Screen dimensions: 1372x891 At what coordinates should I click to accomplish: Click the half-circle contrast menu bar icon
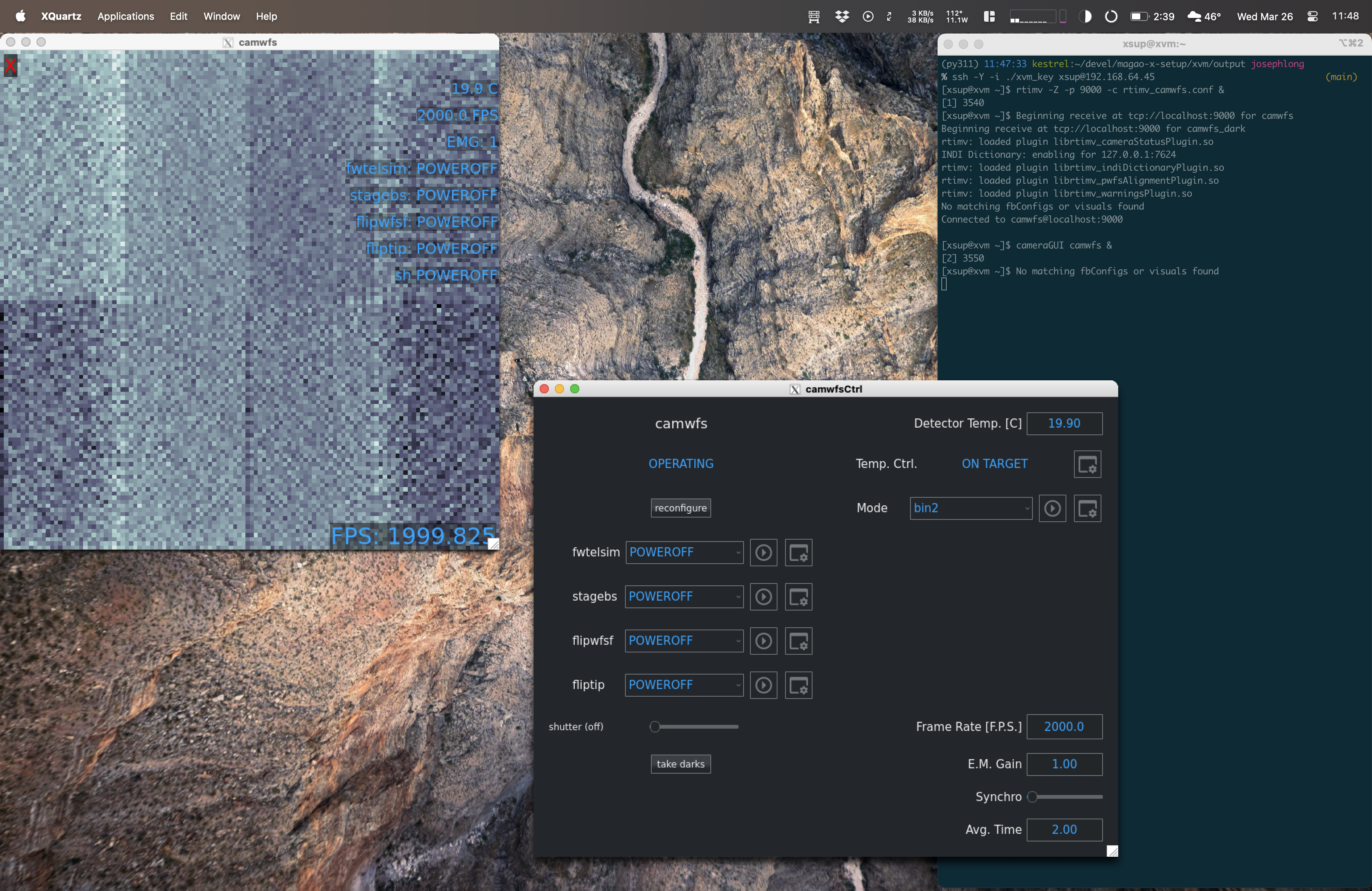click(1085, 16)
